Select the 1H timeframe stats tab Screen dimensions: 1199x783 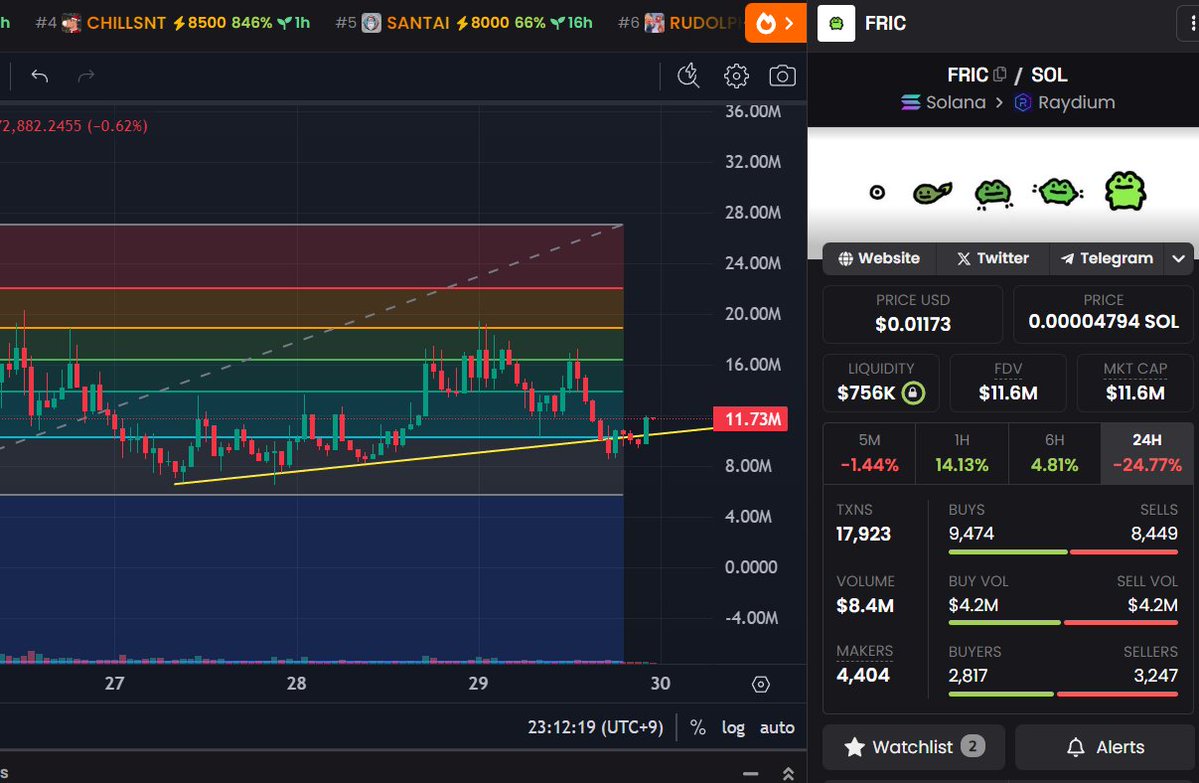pos(962,453)
